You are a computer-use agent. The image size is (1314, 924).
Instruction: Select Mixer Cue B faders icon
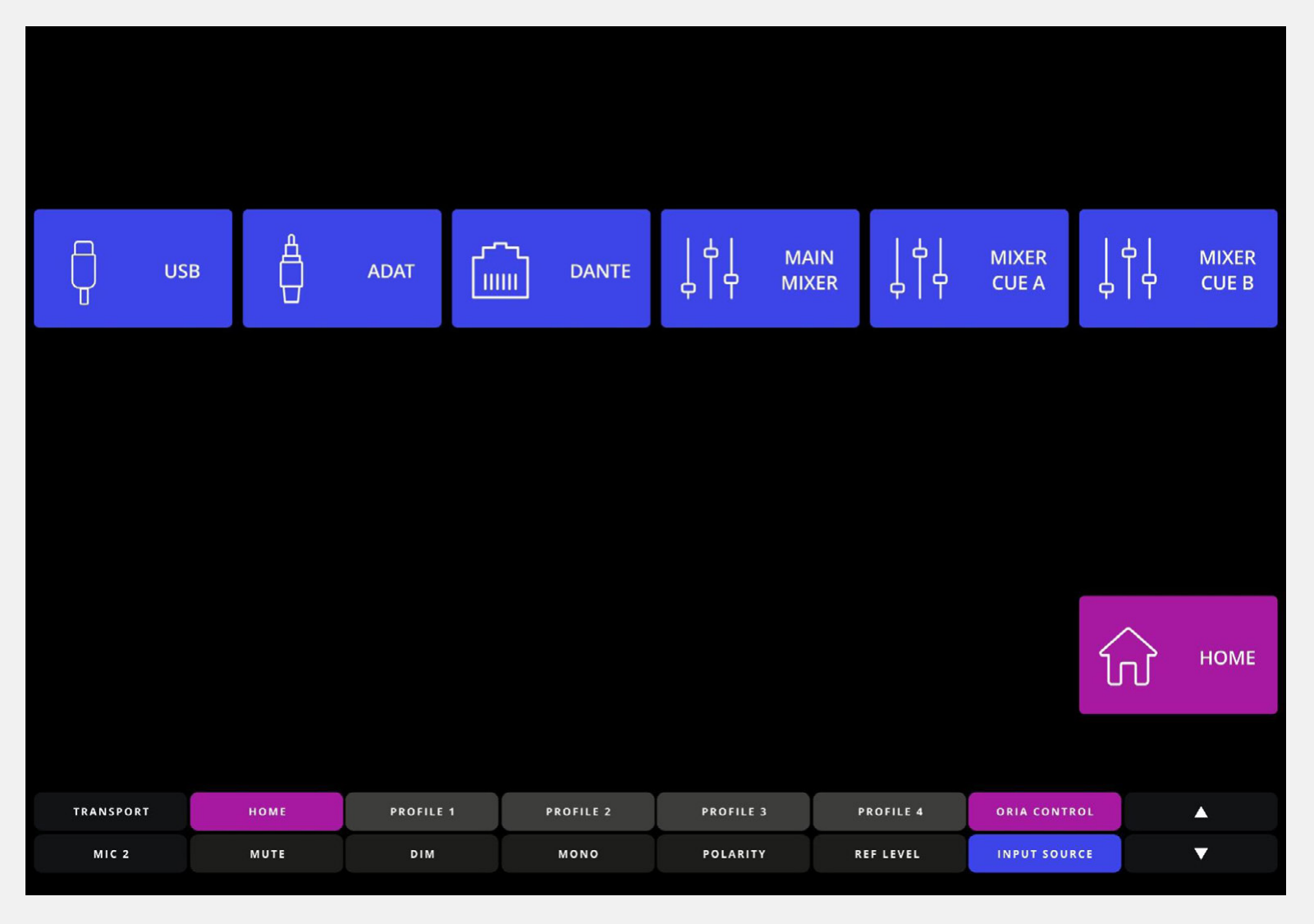(1128, 268)
